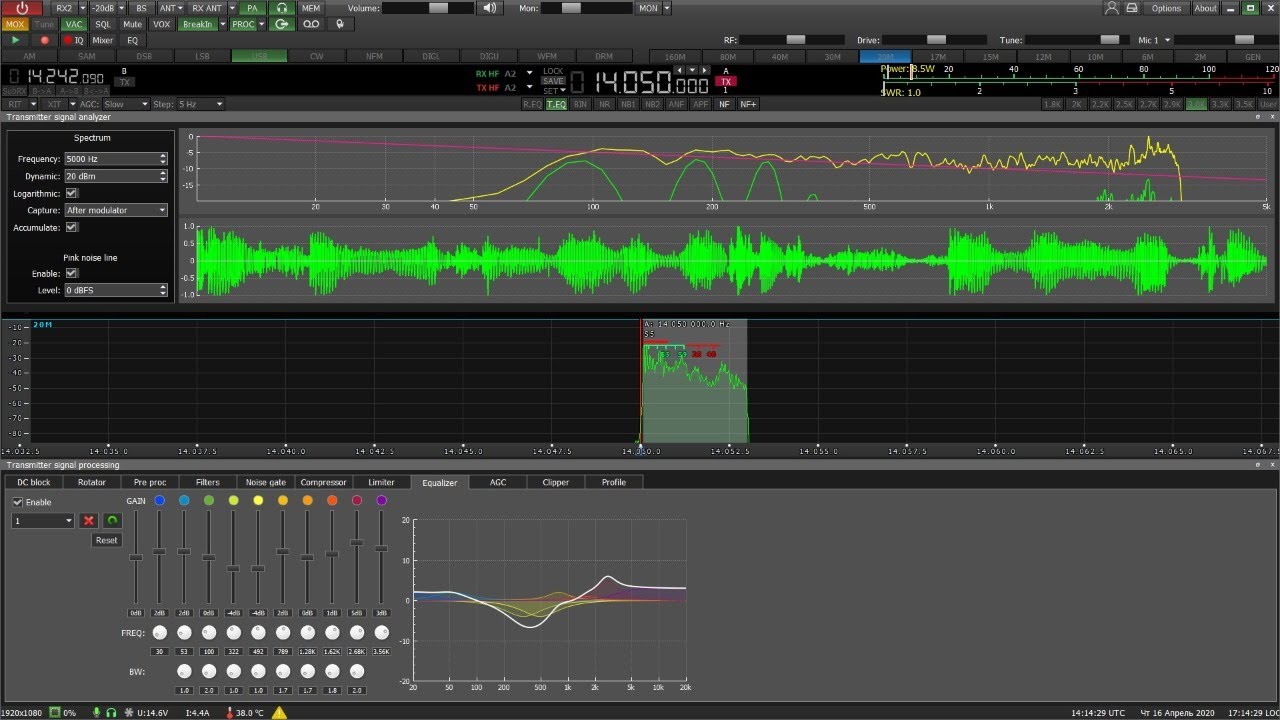Click the About button
1280x720 pixels.
coord(1206,8)
